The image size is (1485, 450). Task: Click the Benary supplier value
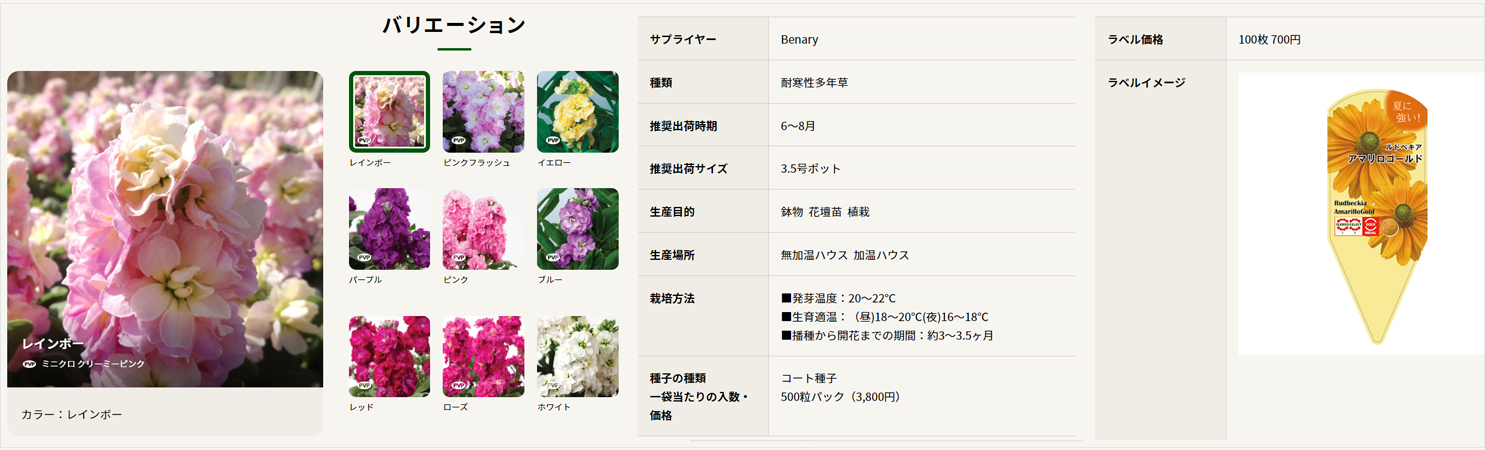(x=799, y=40)
